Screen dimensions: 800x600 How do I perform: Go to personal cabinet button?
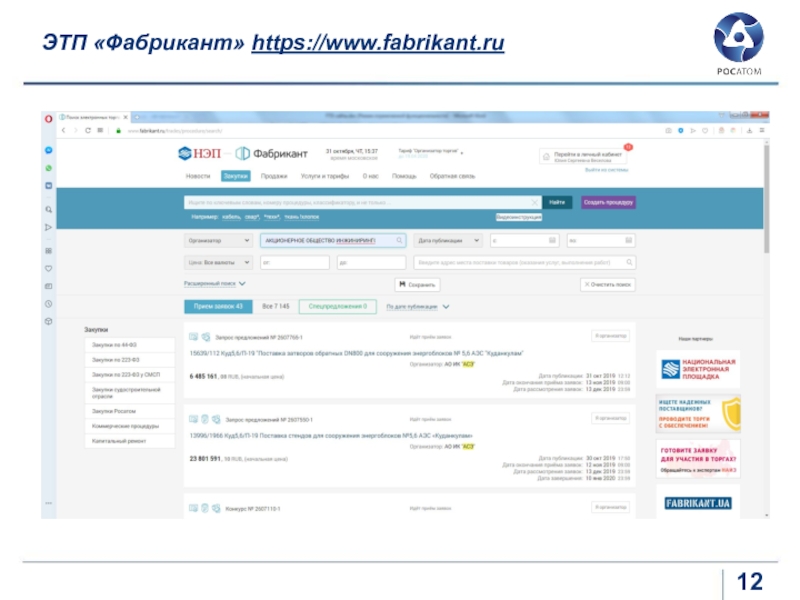coord(584,156)
